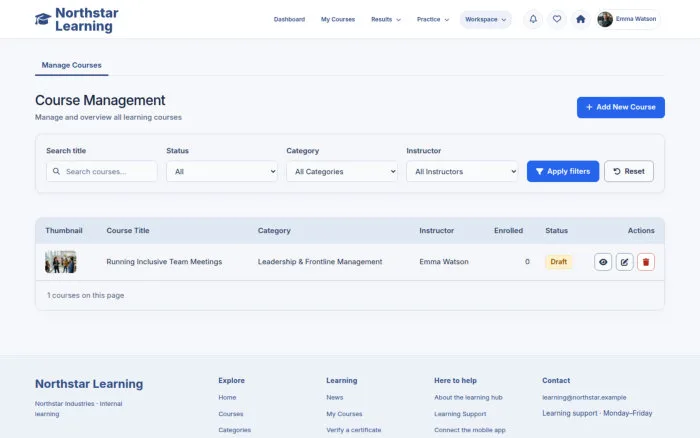Screen dimensions: 700x438
Task: Open the All Categories dropdown
Action: click(x=342, y=171)
